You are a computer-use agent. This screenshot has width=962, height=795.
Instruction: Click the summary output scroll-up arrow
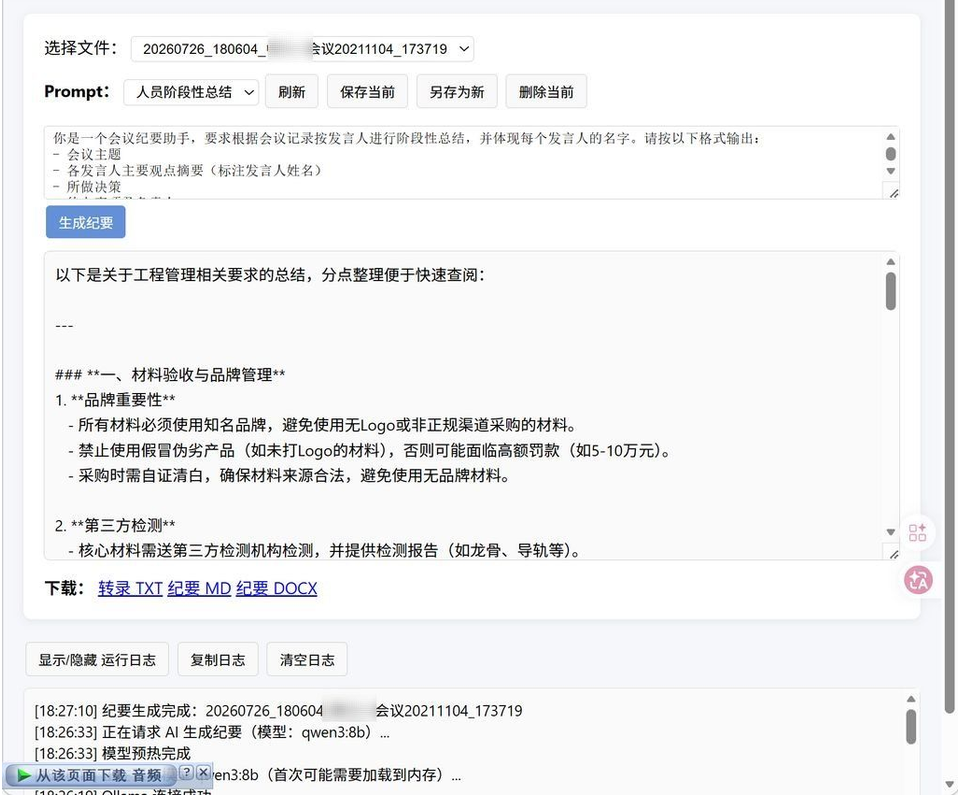coord(891,262)
